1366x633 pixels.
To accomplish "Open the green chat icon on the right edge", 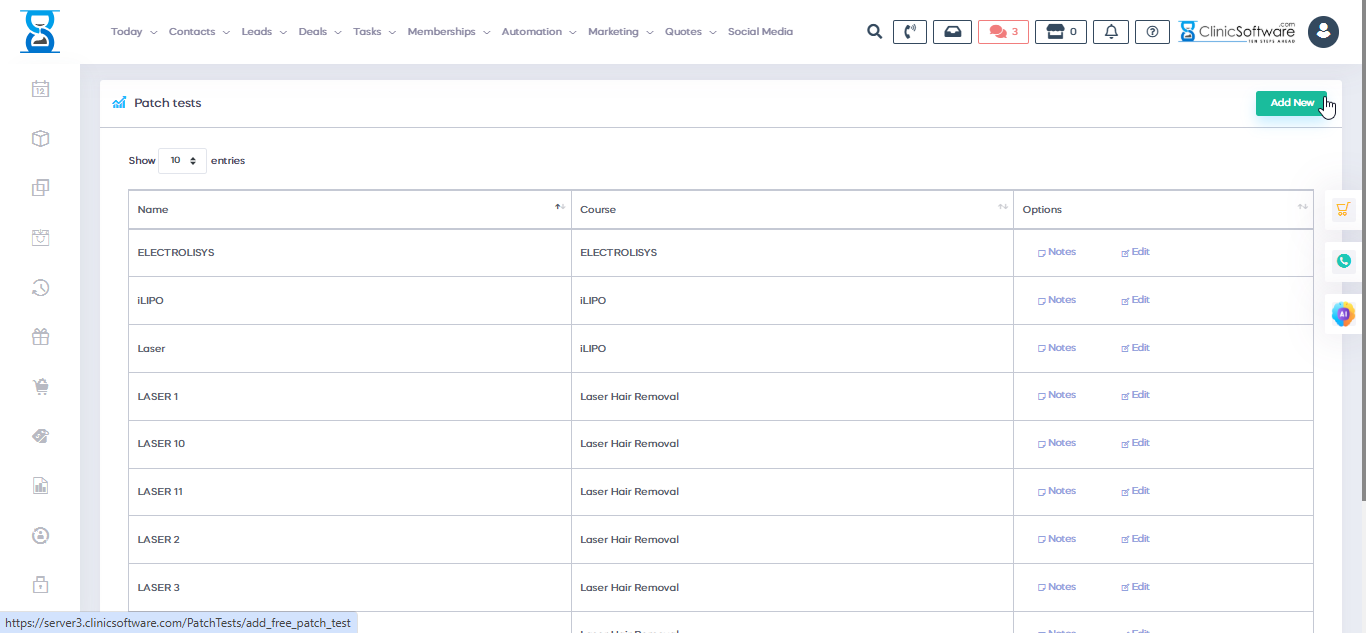I will coord(1343,260).
